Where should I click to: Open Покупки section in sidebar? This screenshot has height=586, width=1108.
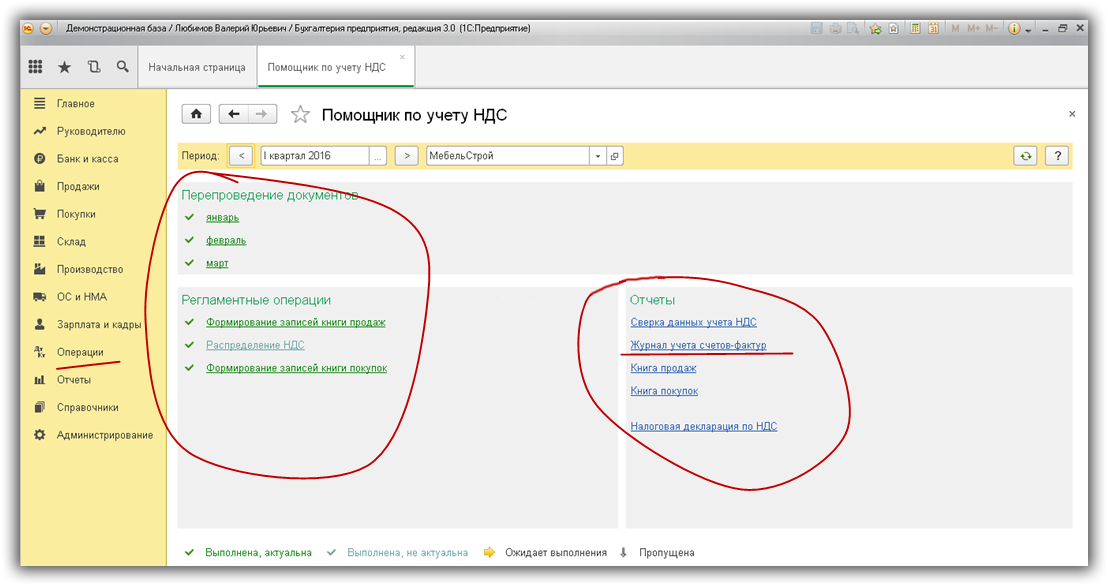[x=76, y=214]
